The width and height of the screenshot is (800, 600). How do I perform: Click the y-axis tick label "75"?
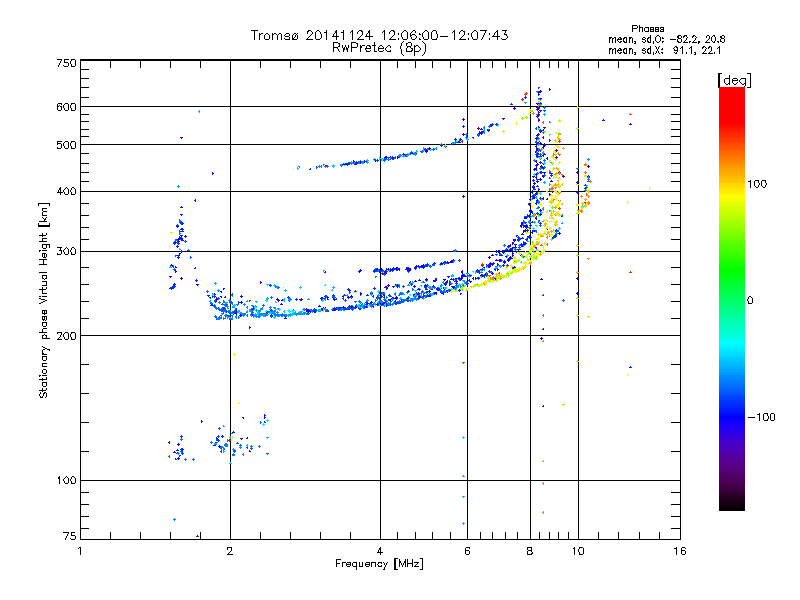pos(69,536)
